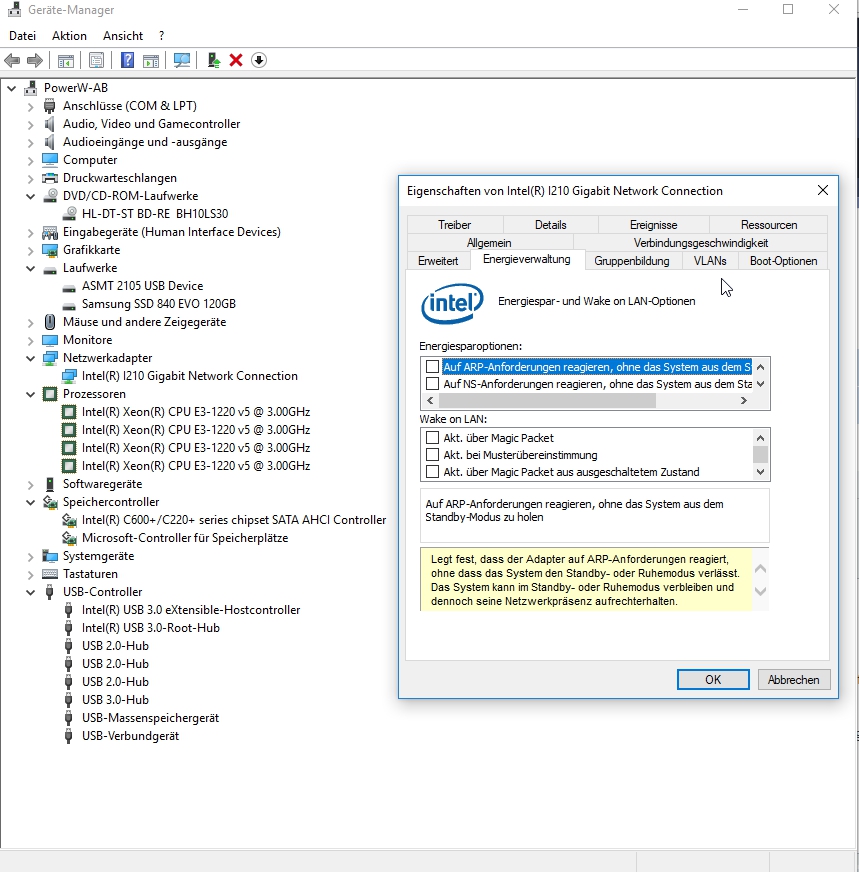Enable the ARP-Anforderungen checkbox

click(x=432, y=367)
